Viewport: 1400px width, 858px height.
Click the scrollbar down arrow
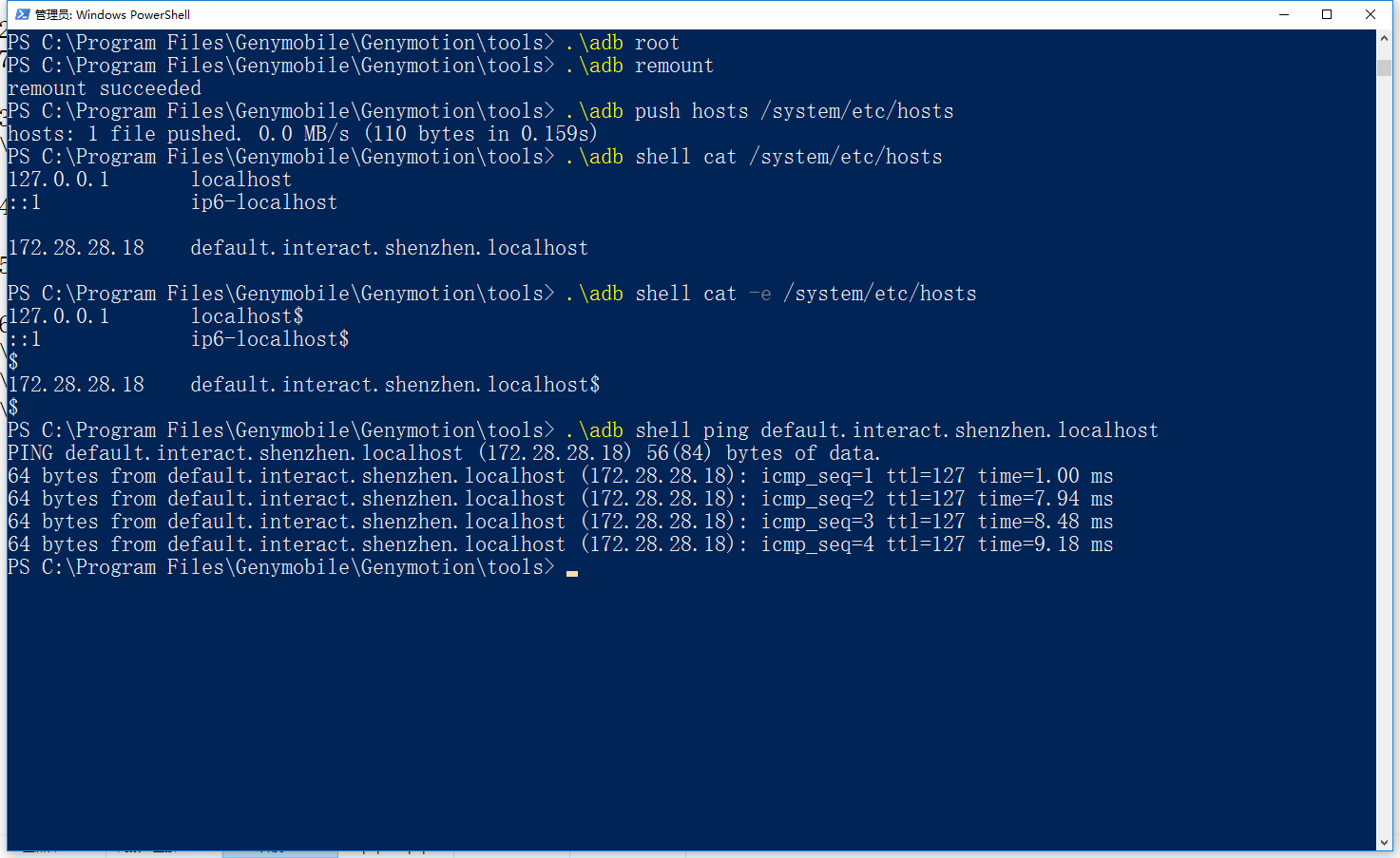coord(1384,843)
